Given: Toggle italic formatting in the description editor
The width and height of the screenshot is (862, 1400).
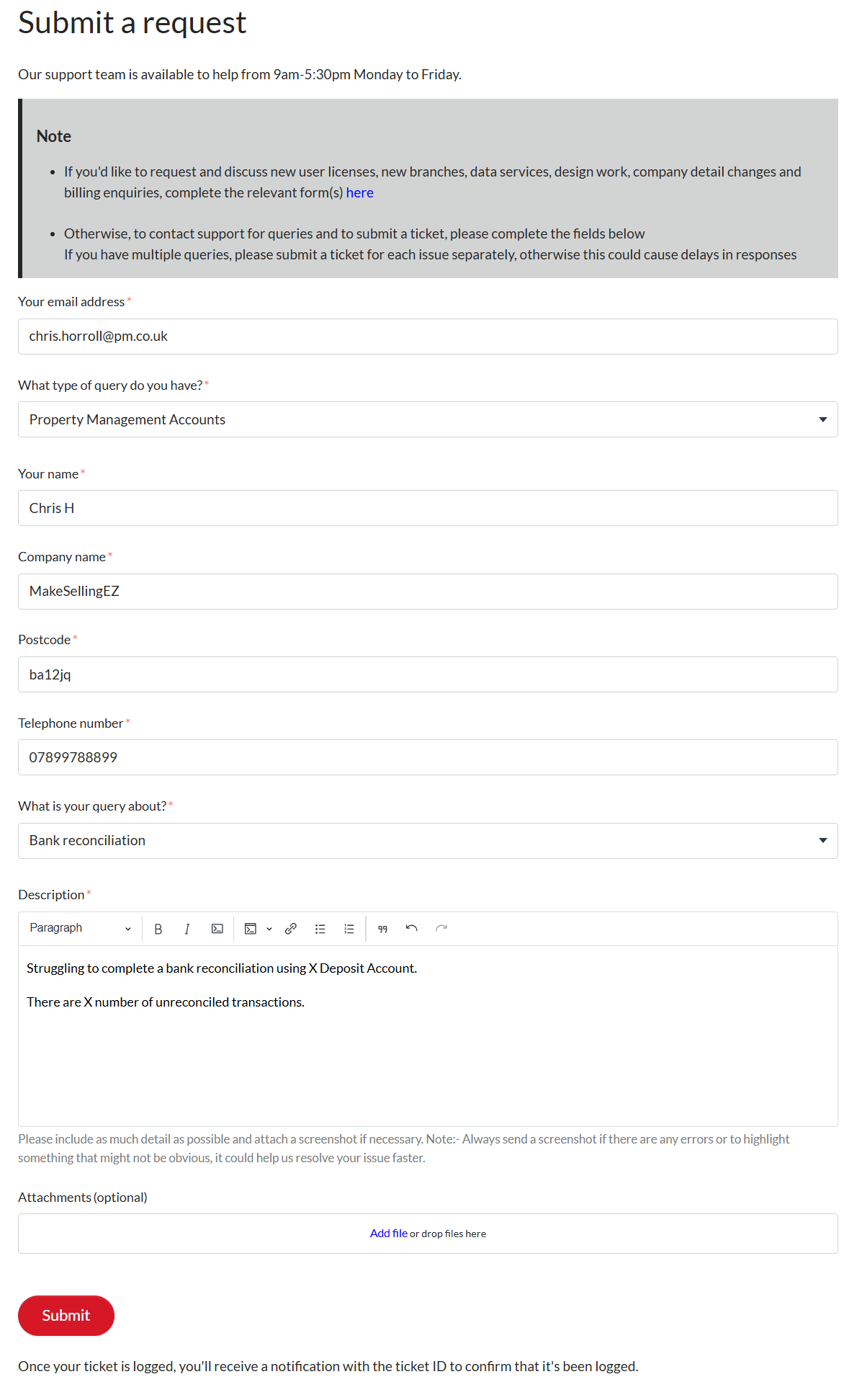Looking at the screenshot, I should click(187, 928).
